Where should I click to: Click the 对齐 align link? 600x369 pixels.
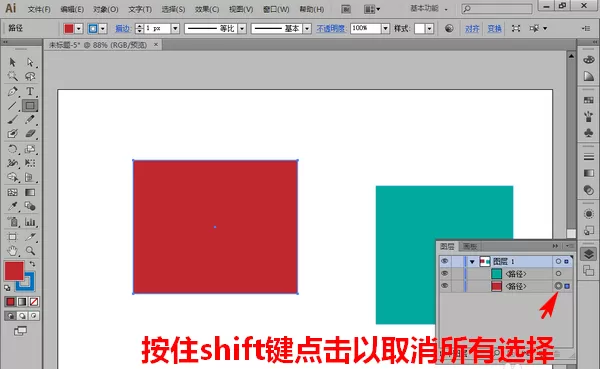click(472, 29)
